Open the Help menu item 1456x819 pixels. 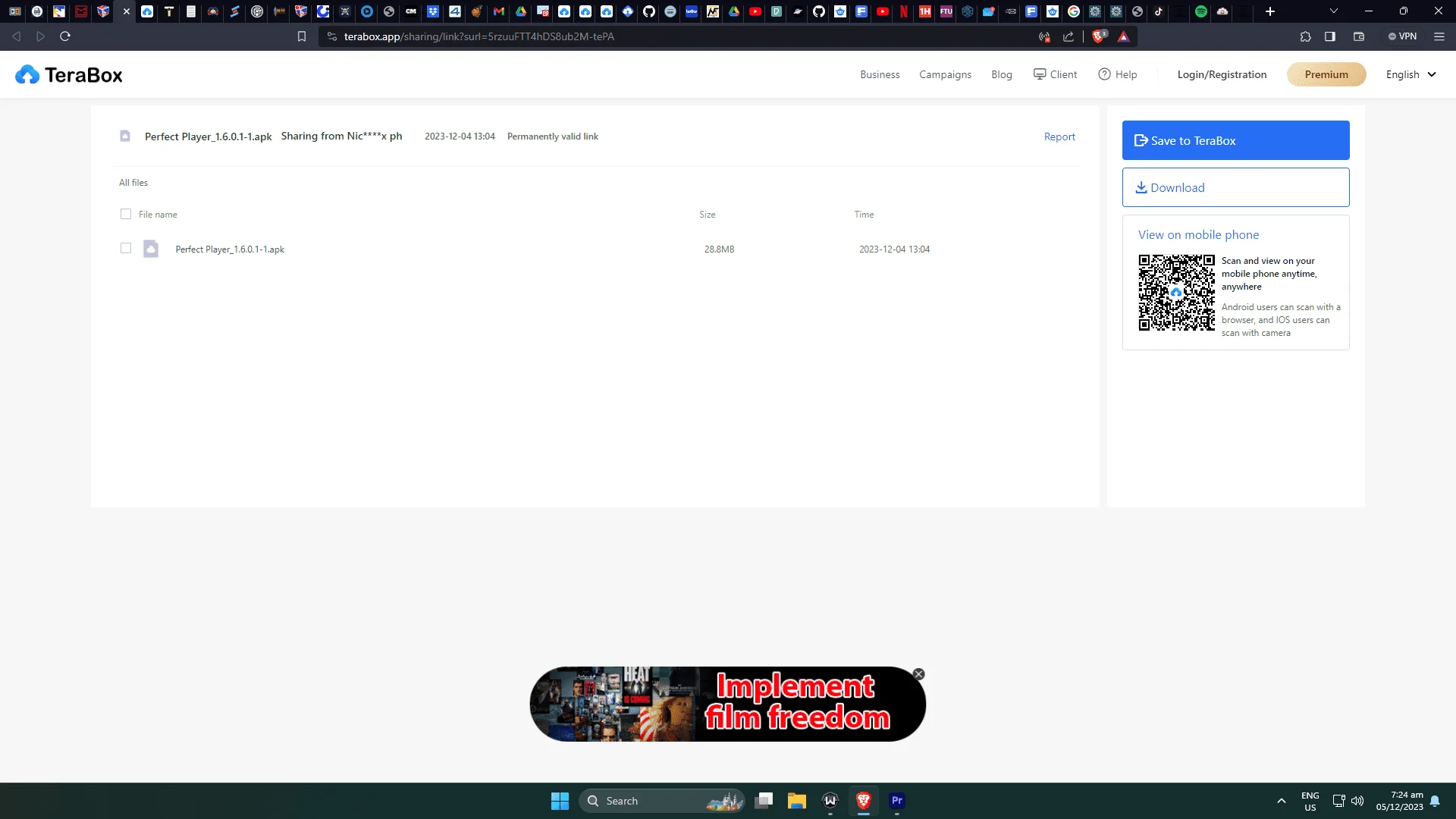pos(1118,74)
